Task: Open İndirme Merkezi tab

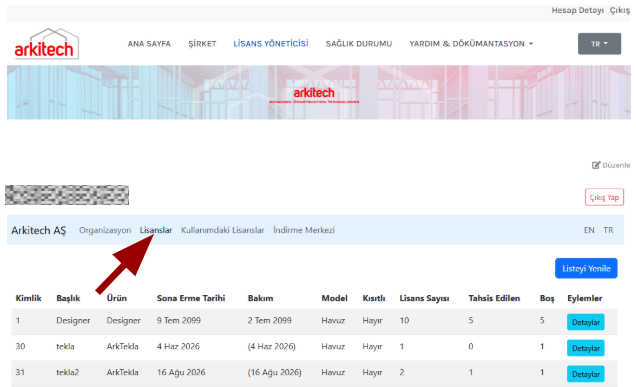Action: click(304, 230)
